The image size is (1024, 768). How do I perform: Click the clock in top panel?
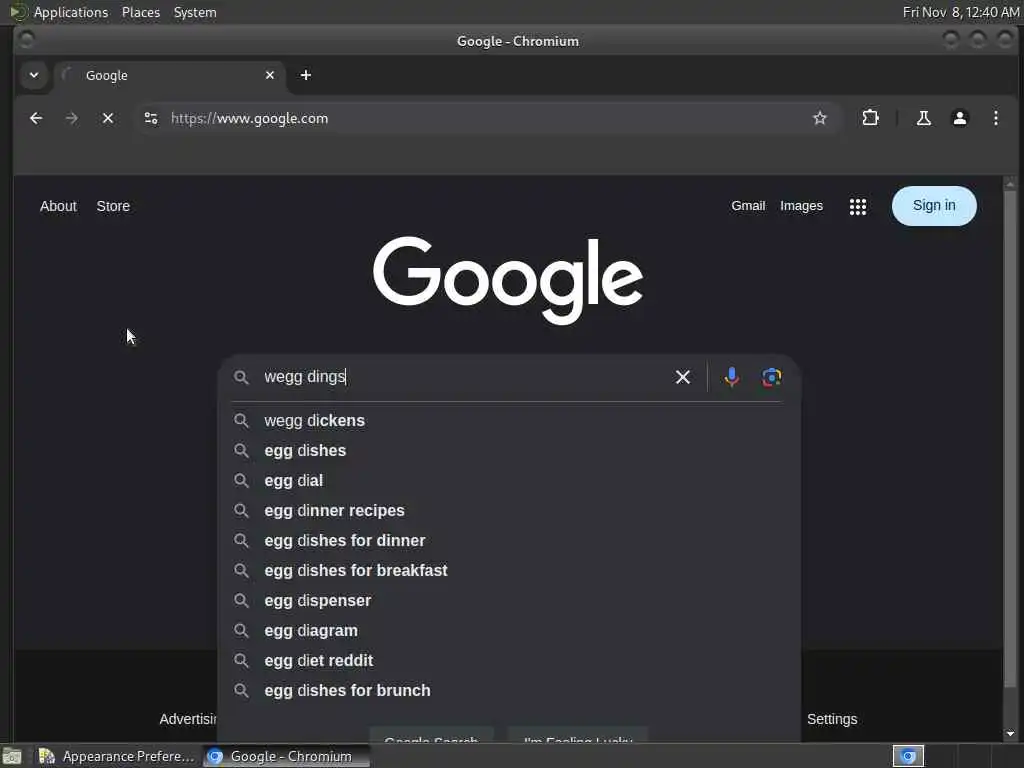pyautogui.click(x=960, y=12)
